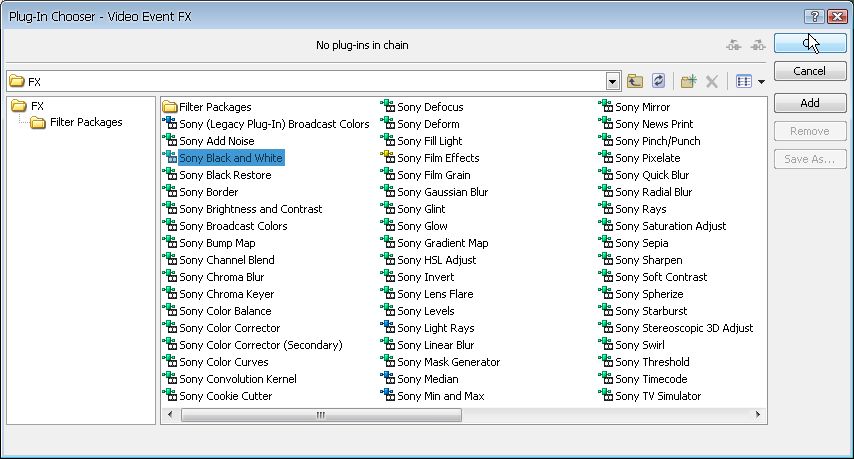Click the Cancel button
Viewport: 854px width, 459px height.
click(x=809, y=71)
